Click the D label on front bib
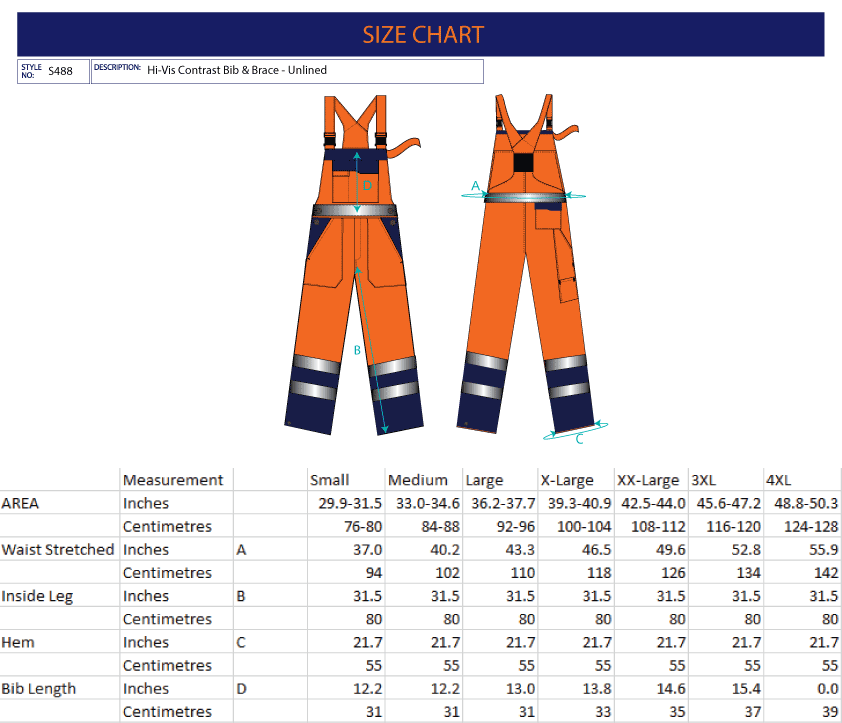Image resolution: width=842 pixels, height=723 pixels. [367, 185]
